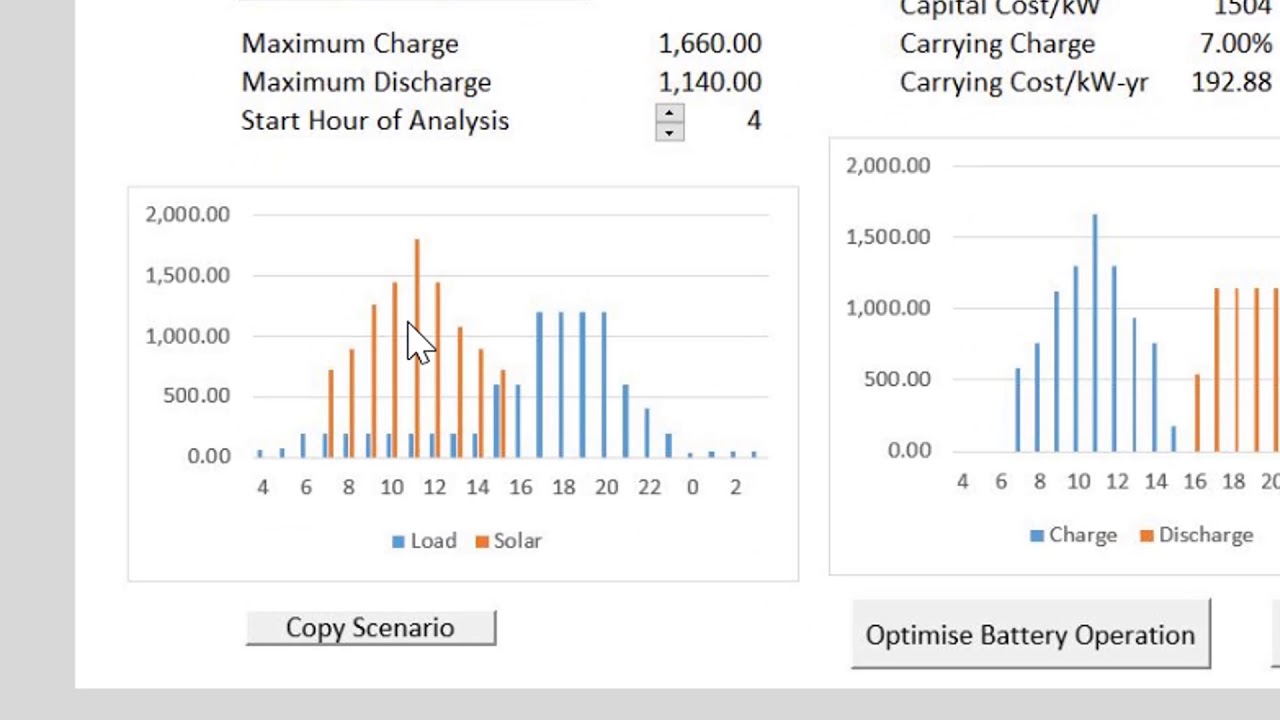Click the tallest orange Solar bar at hour 11

click(x=417, y=348)
